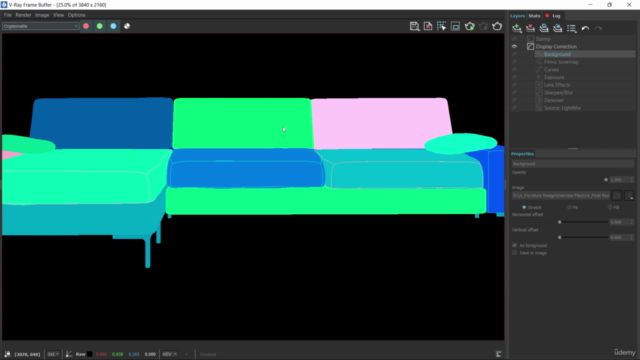Select the Properties tab

pos(522,154)
